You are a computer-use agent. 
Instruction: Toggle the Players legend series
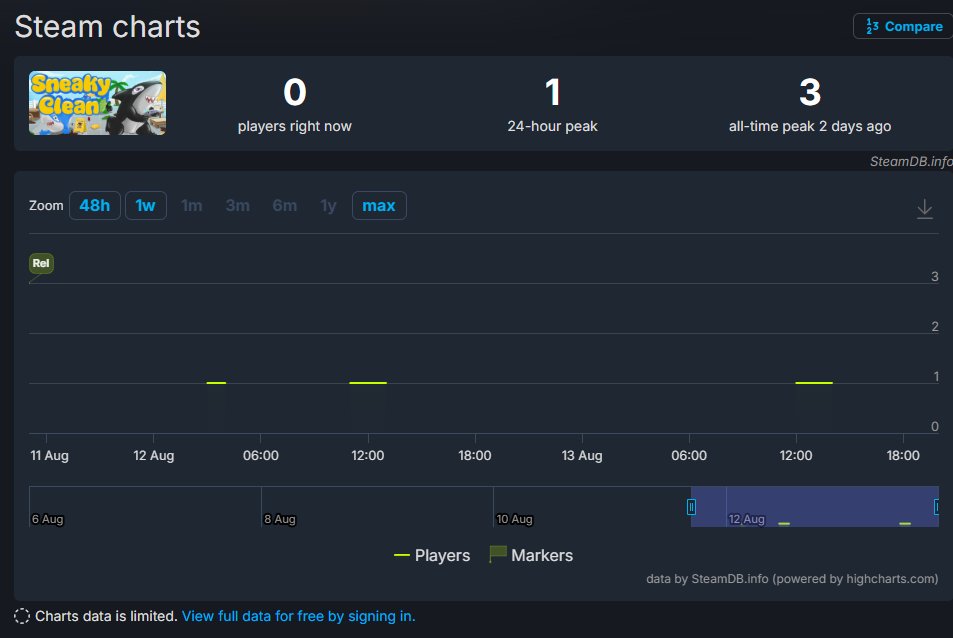[432, 555]
